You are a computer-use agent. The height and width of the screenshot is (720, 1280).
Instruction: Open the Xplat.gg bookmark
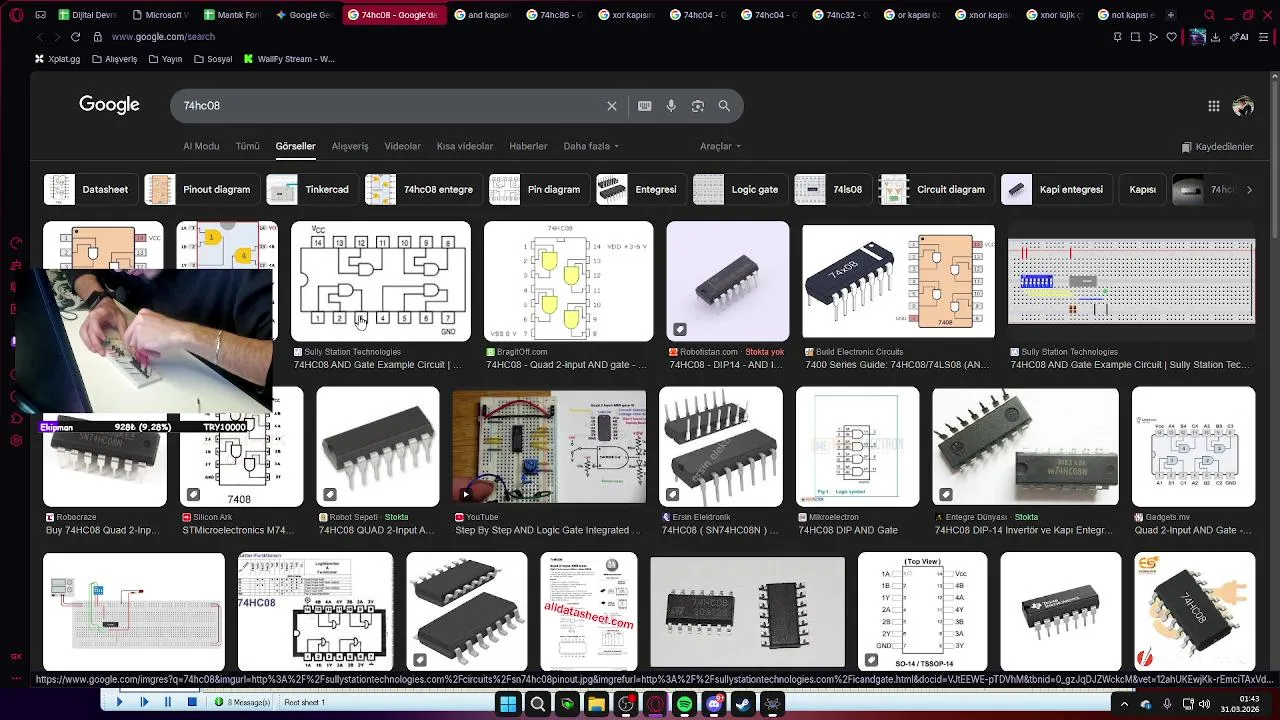[56, 59]
